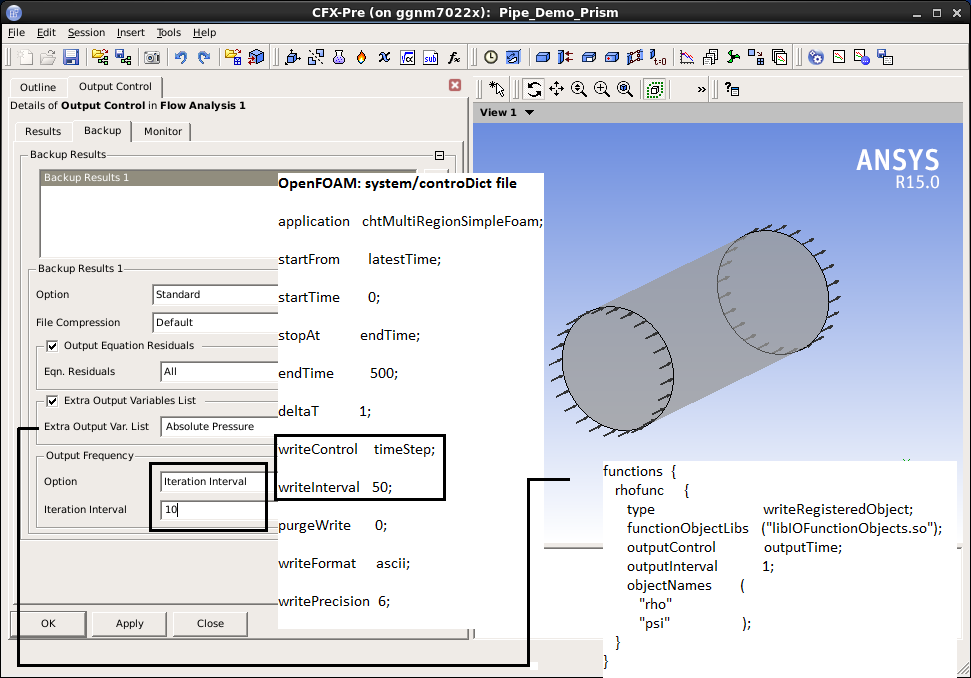The image size is (971, 678).
Task: Open the View 1 dropdown arrow
Action: point(529,113)
